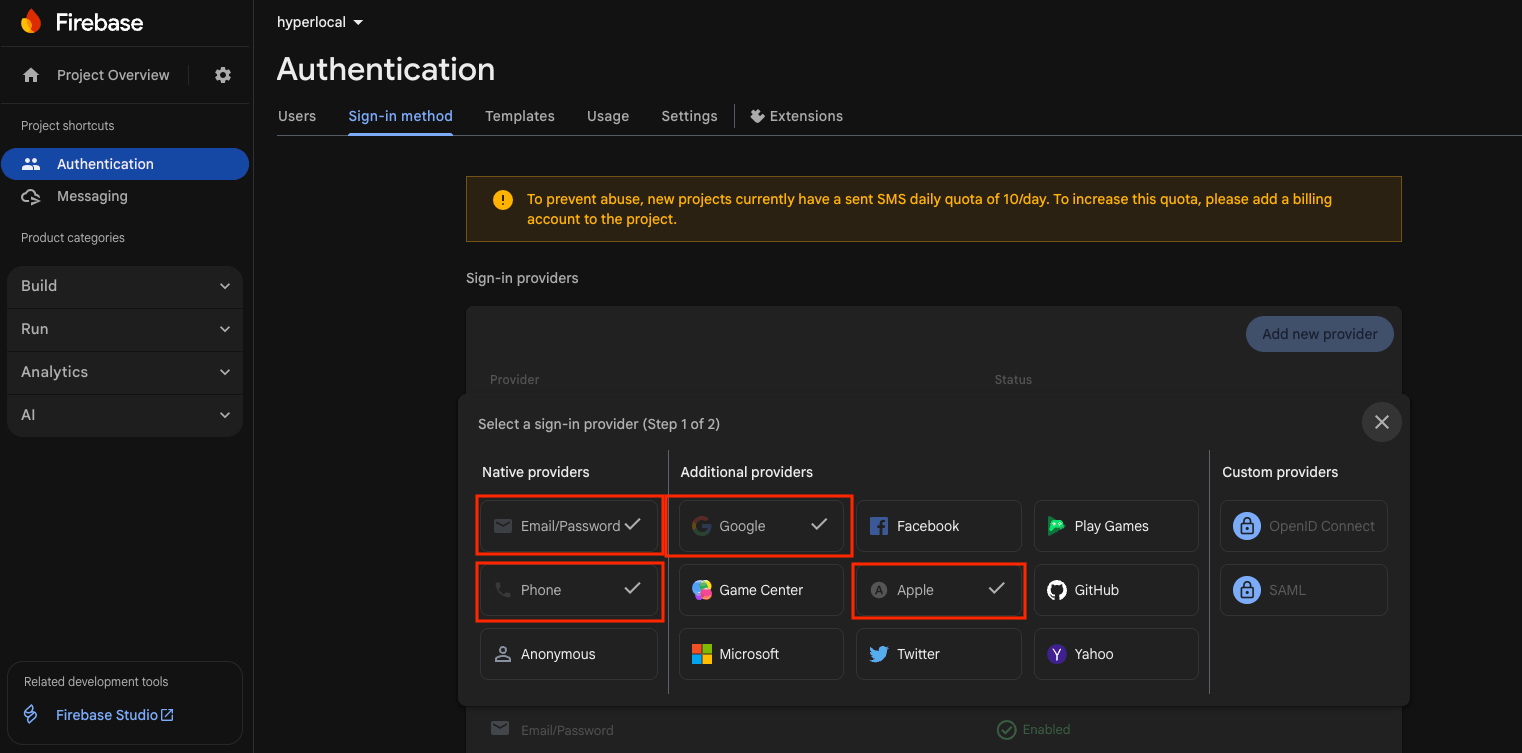Click the SMS quota warning icon

503,200
